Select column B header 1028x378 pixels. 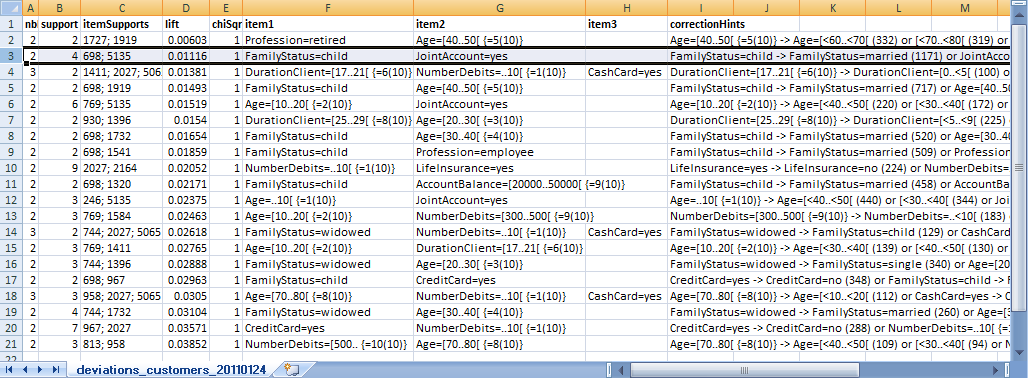coord(60,8)
